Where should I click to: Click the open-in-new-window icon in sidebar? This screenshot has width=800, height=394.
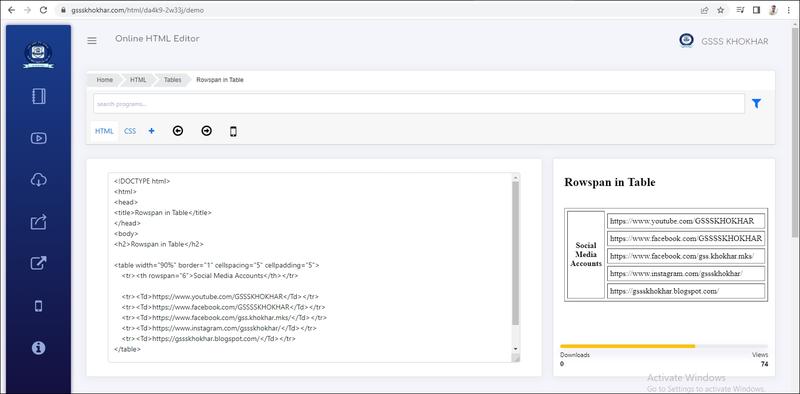pyautogui.click(x=39, y=263)
